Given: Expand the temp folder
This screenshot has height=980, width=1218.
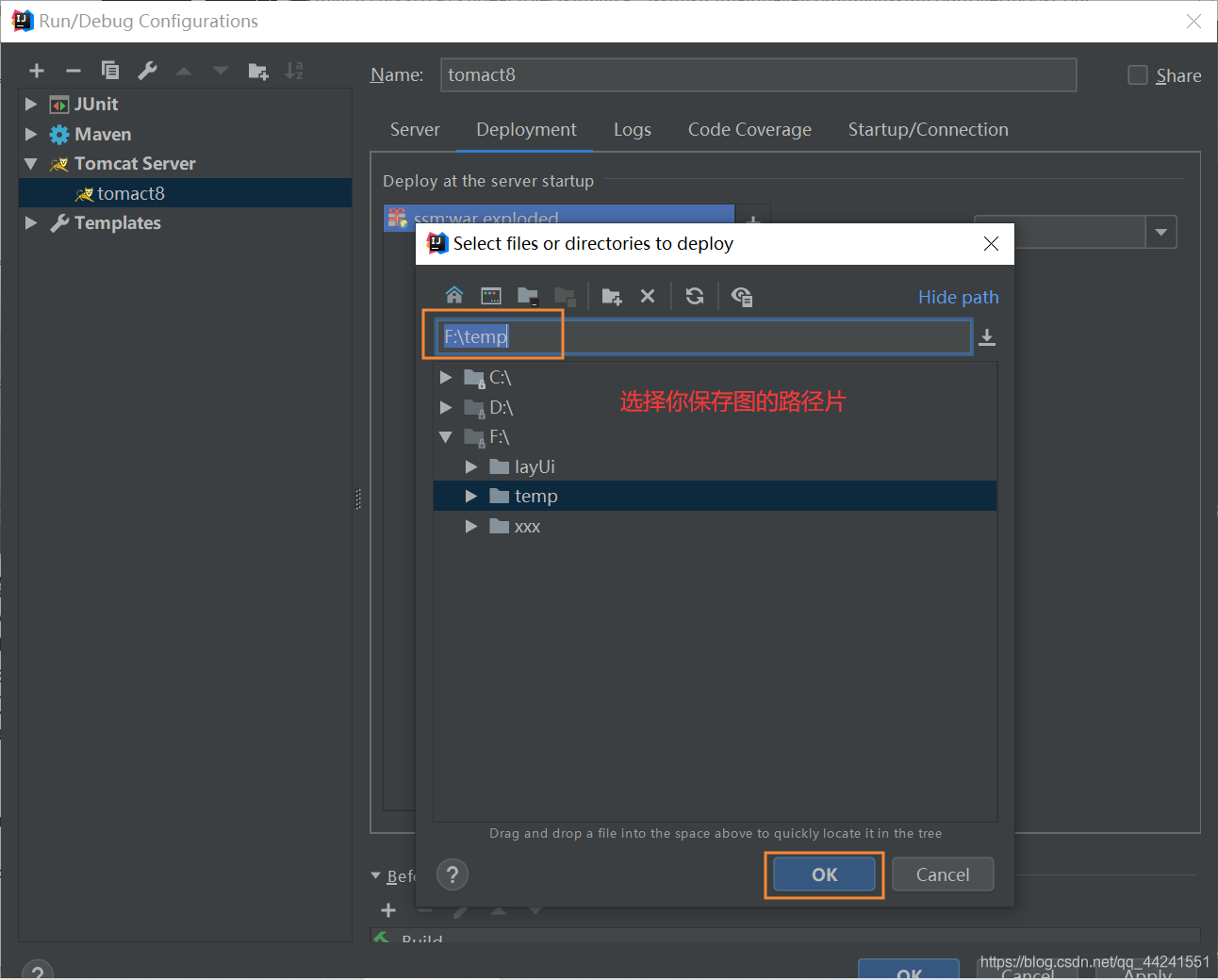Looking at the screenshot, I should [x=471, y=496].
